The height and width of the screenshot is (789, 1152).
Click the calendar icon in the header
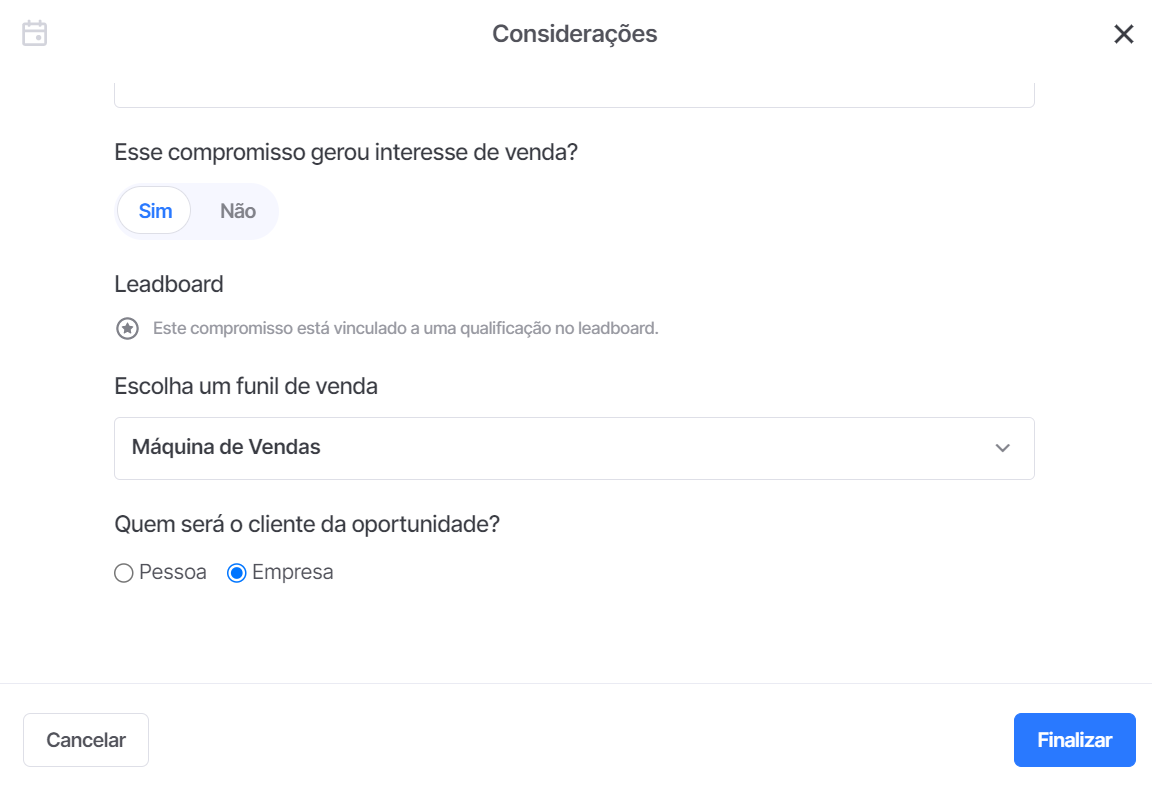click(x=35, y=33)
